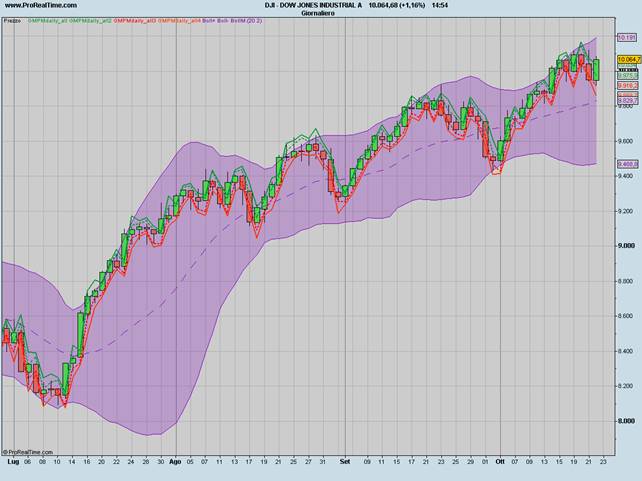Click the Ott month label on time axis

(x=500, y=461)
